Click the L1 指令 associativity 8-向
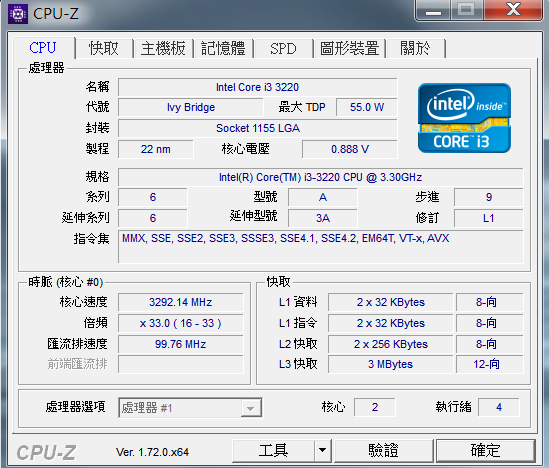 (x=489, y=323)
